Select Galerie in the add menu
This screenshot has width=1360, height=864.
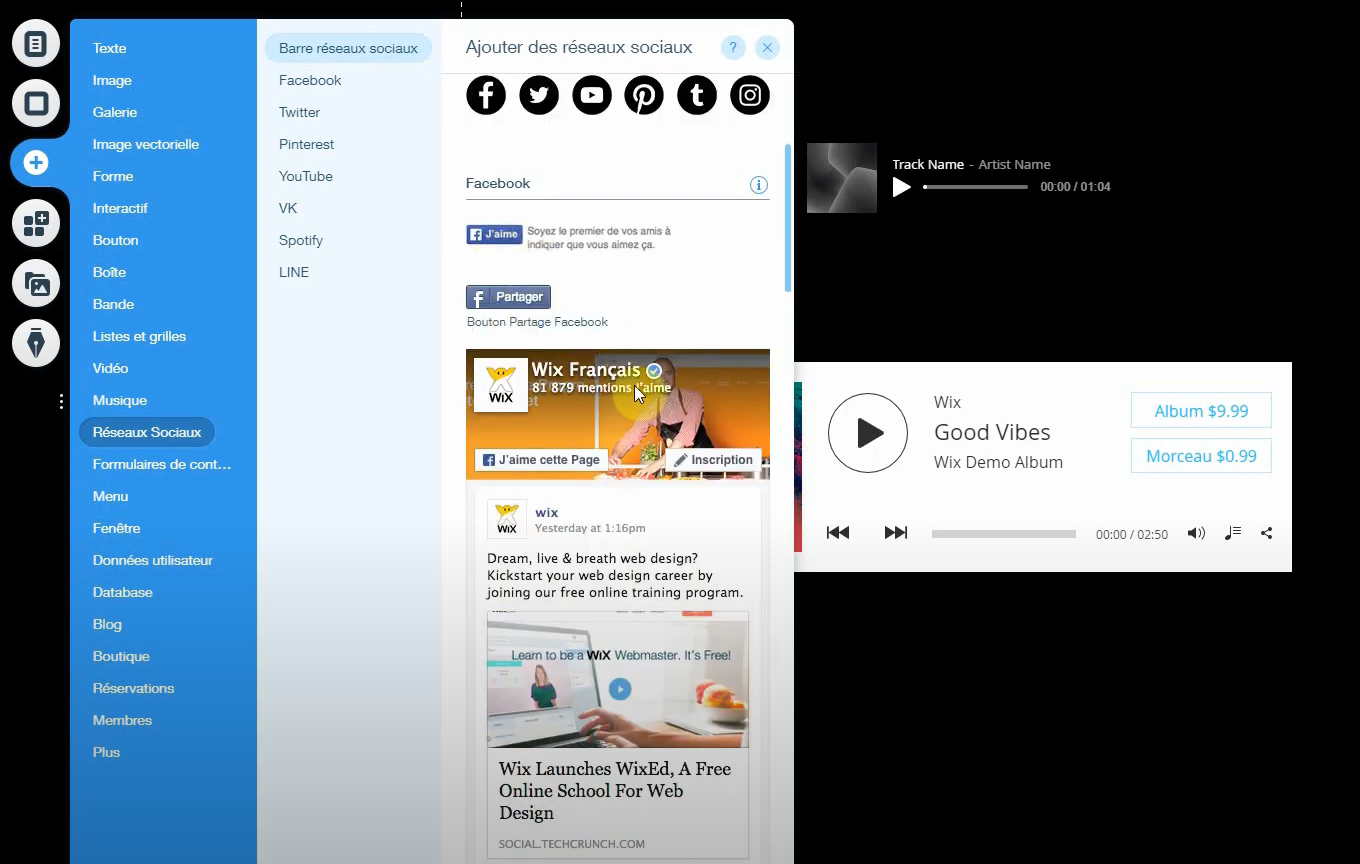(x=115, y=112)
